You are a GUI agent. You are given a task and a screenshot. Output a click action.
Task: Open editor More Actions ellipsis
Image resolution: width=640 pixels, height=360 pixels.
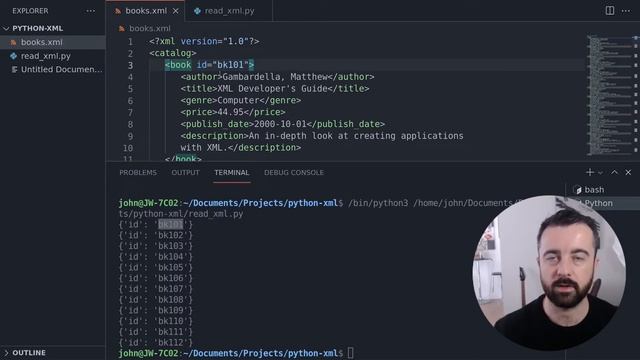coord(626,11)
